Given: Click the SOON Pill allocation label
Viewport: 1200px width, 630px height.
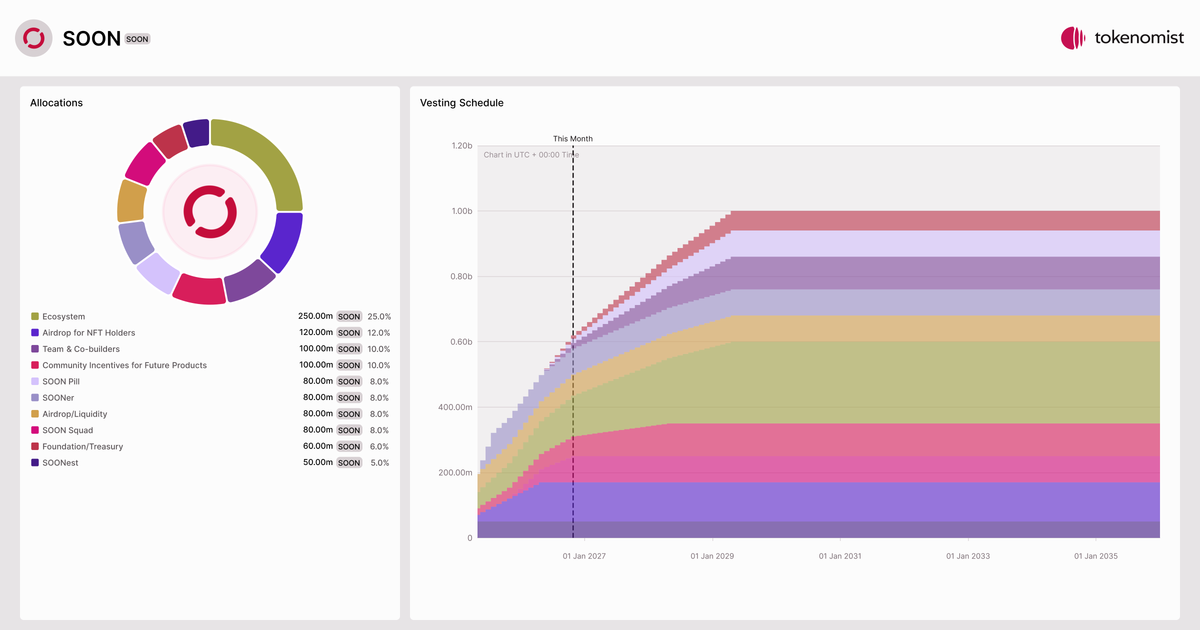Looking at the screenshot, I should [x=61, y=382].
